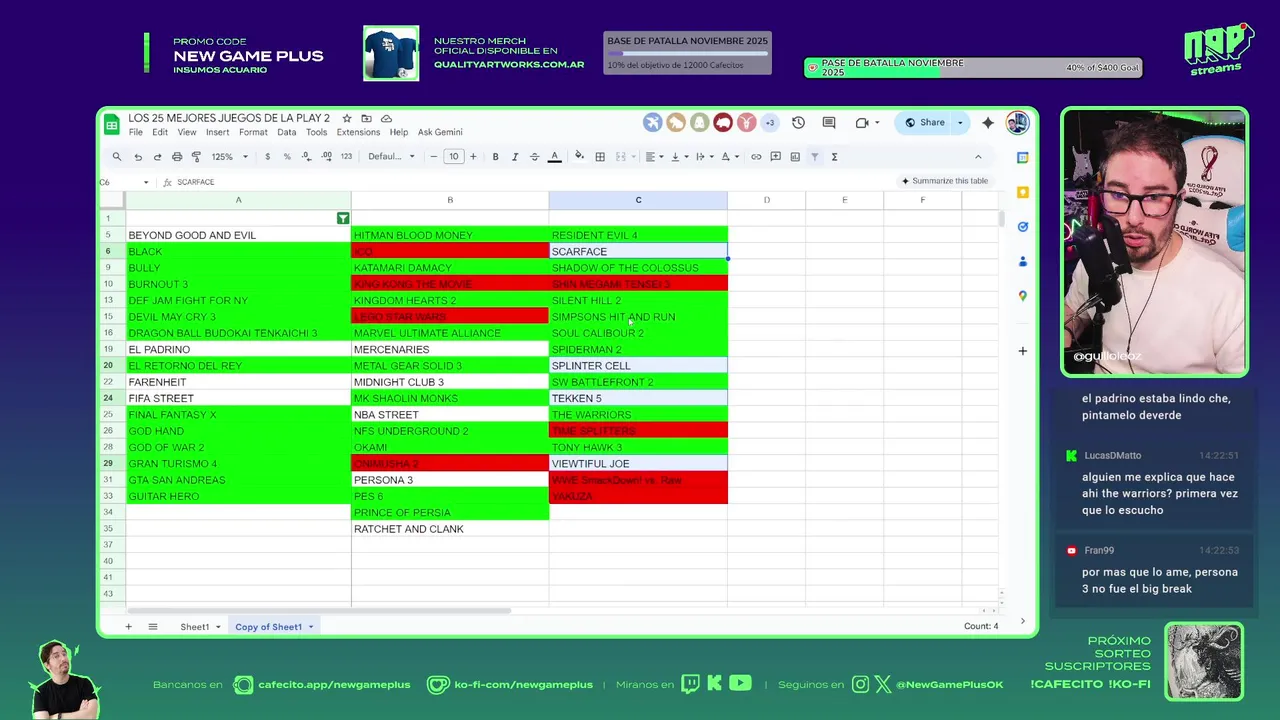Switch to the Sheet1 tab

[194, 627]
